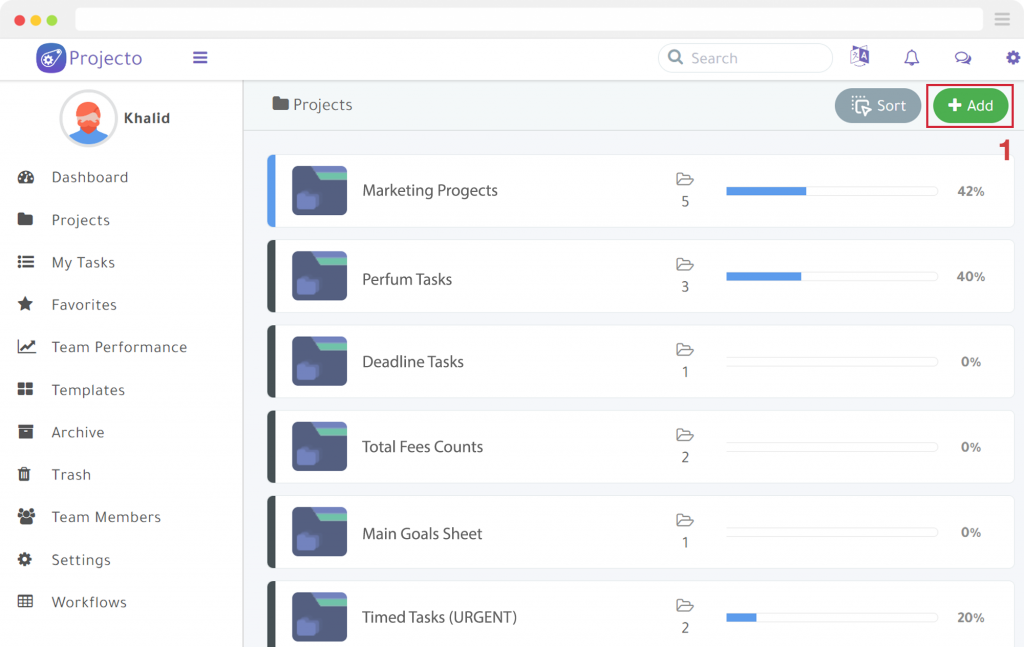The image size is (1024, 647).
Task: Click Khalid username text
Action: (147, 118)
